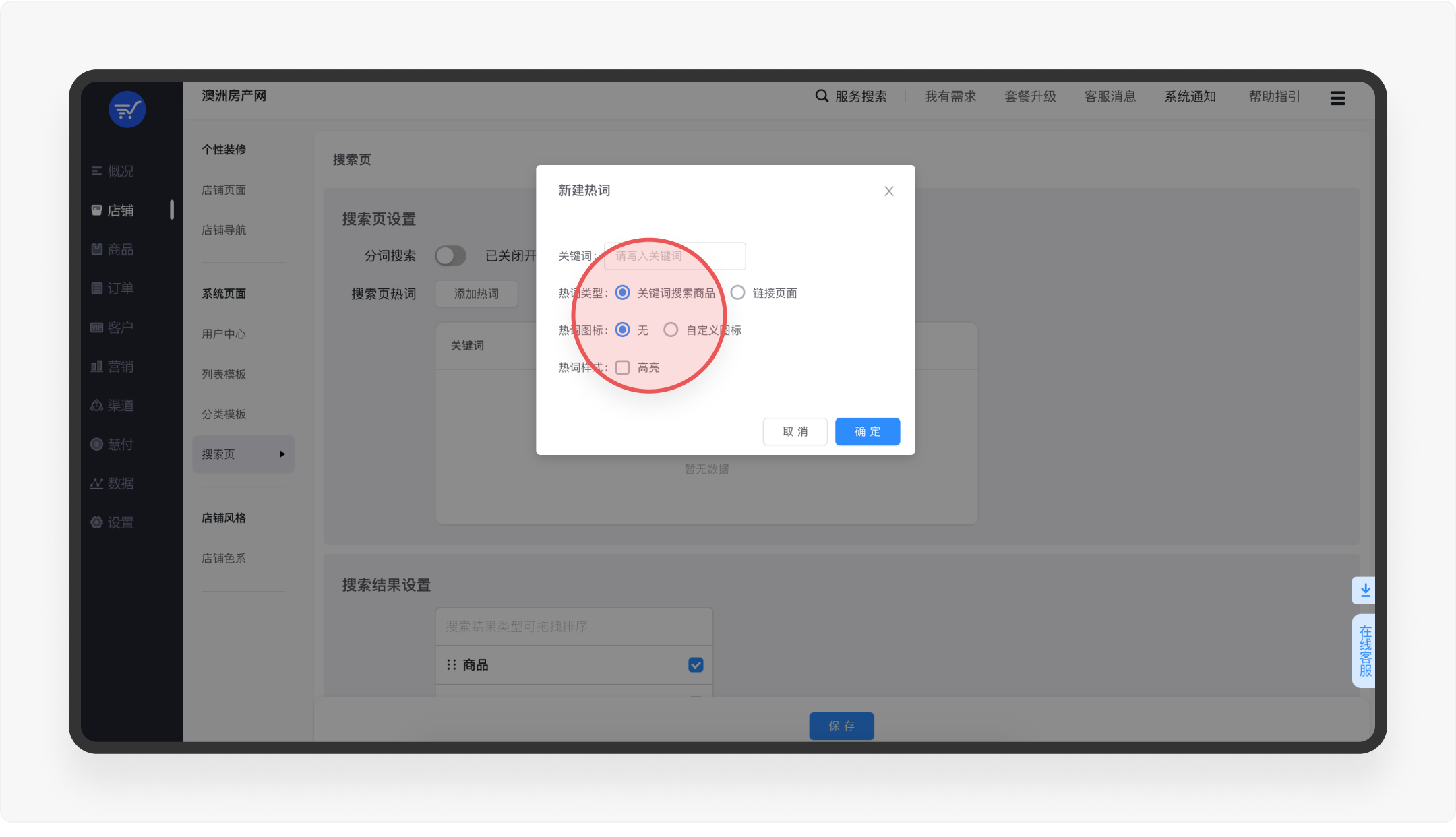Screen dimensions: 1456x837
Task: Click the 暂无数据 empty state text
Action: click(706, 468)
